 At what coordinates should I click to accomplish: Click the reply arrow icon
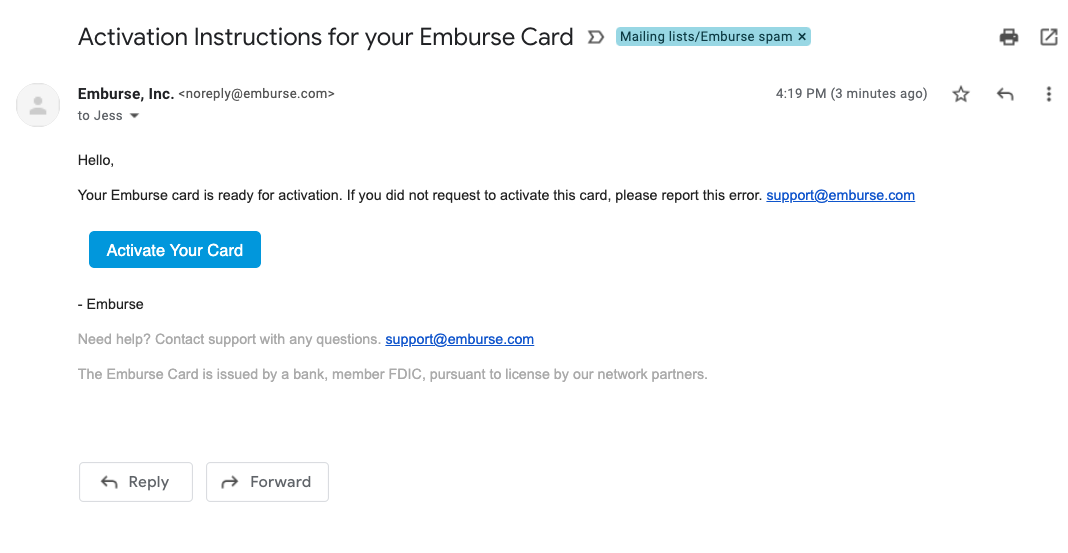1005,94
